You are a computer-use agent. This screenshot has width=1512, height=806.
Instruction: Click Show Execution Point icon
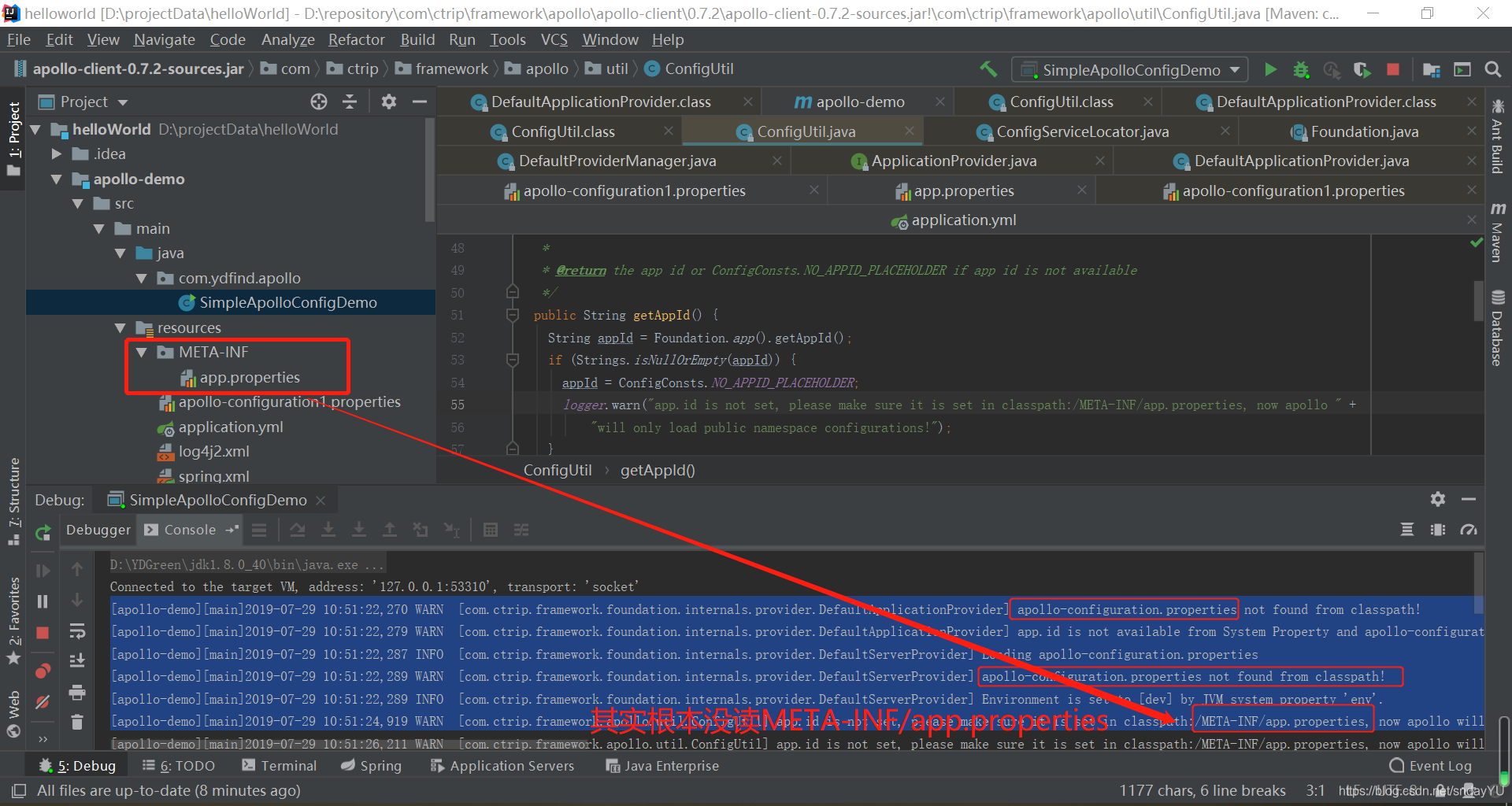click(x=259, y=530)
